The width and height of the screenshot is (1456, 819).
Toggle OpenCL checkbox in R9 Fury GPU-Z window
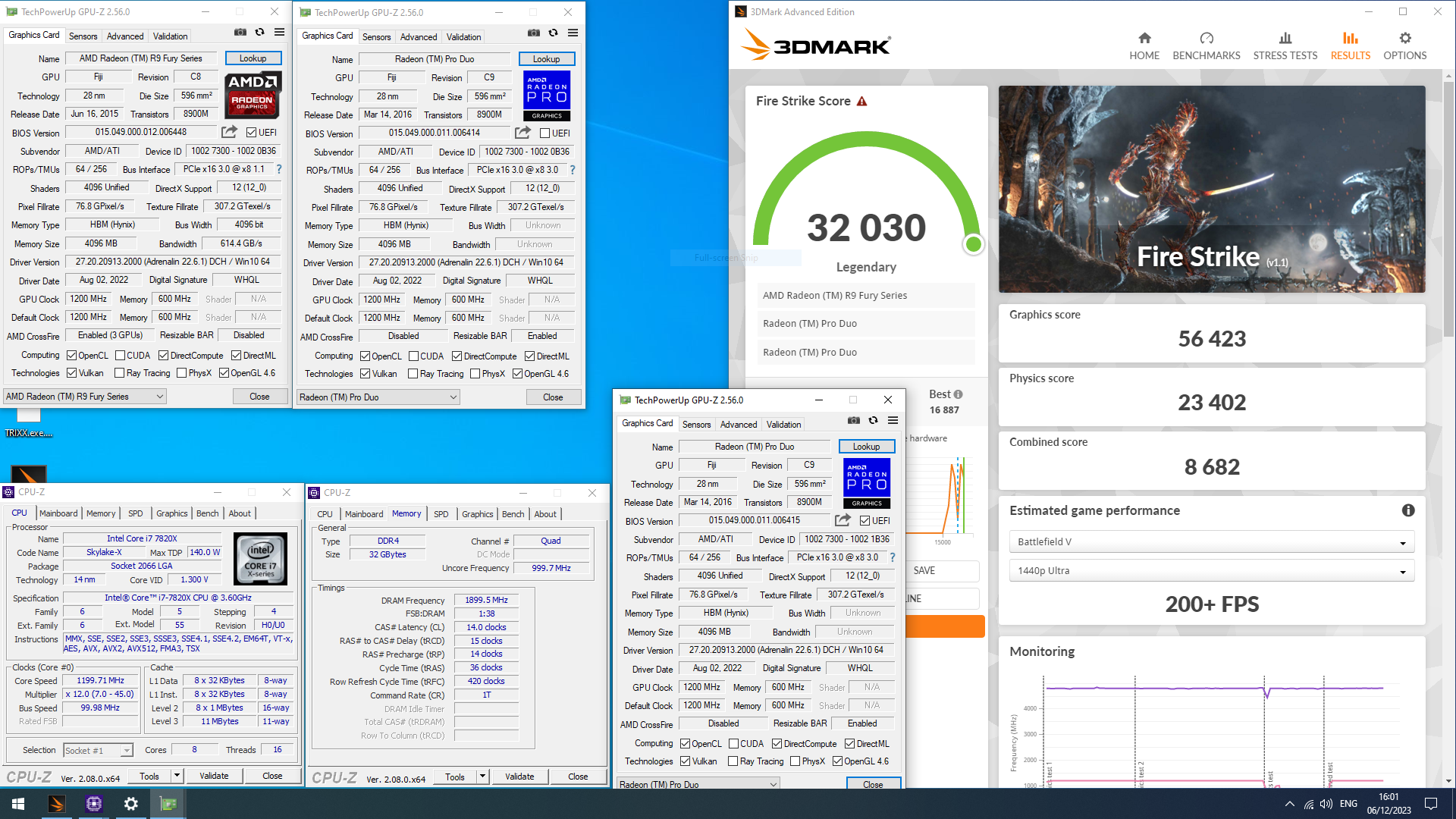coord(71,356)
